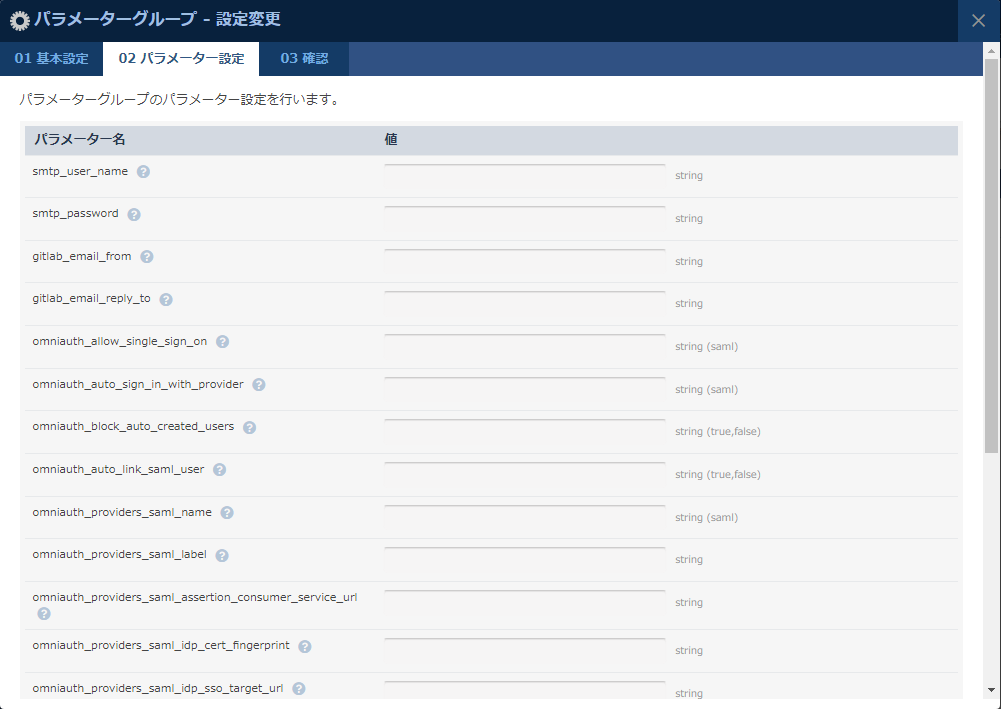
Task: Click the smtp_user_name value field
Action: point(524,175)
